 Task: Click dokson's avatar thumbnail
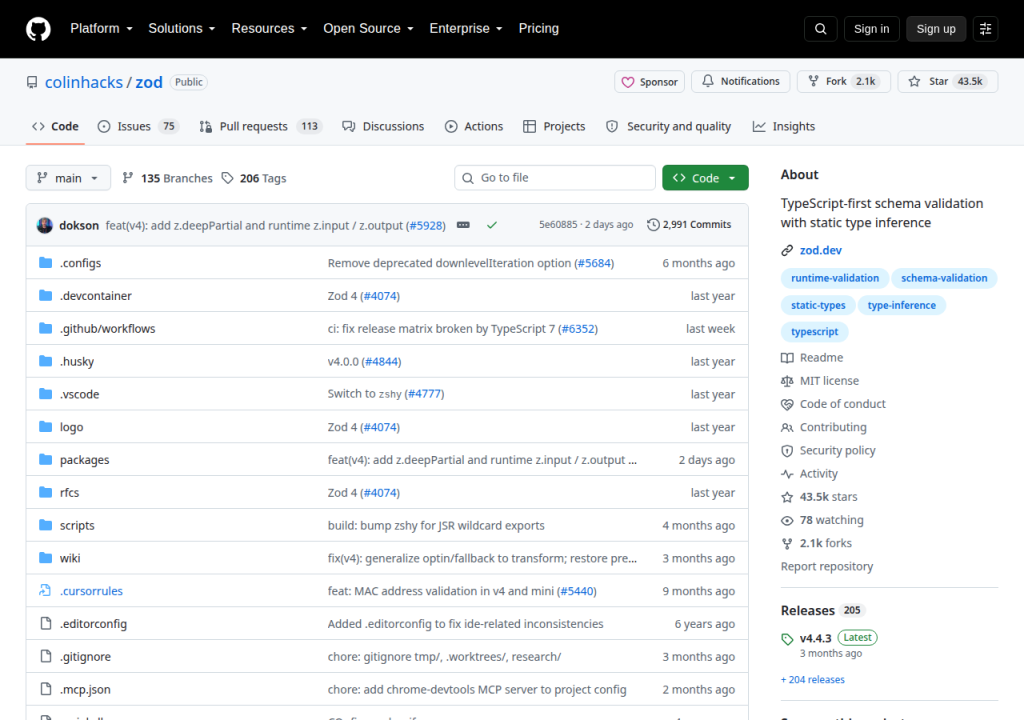44,225
